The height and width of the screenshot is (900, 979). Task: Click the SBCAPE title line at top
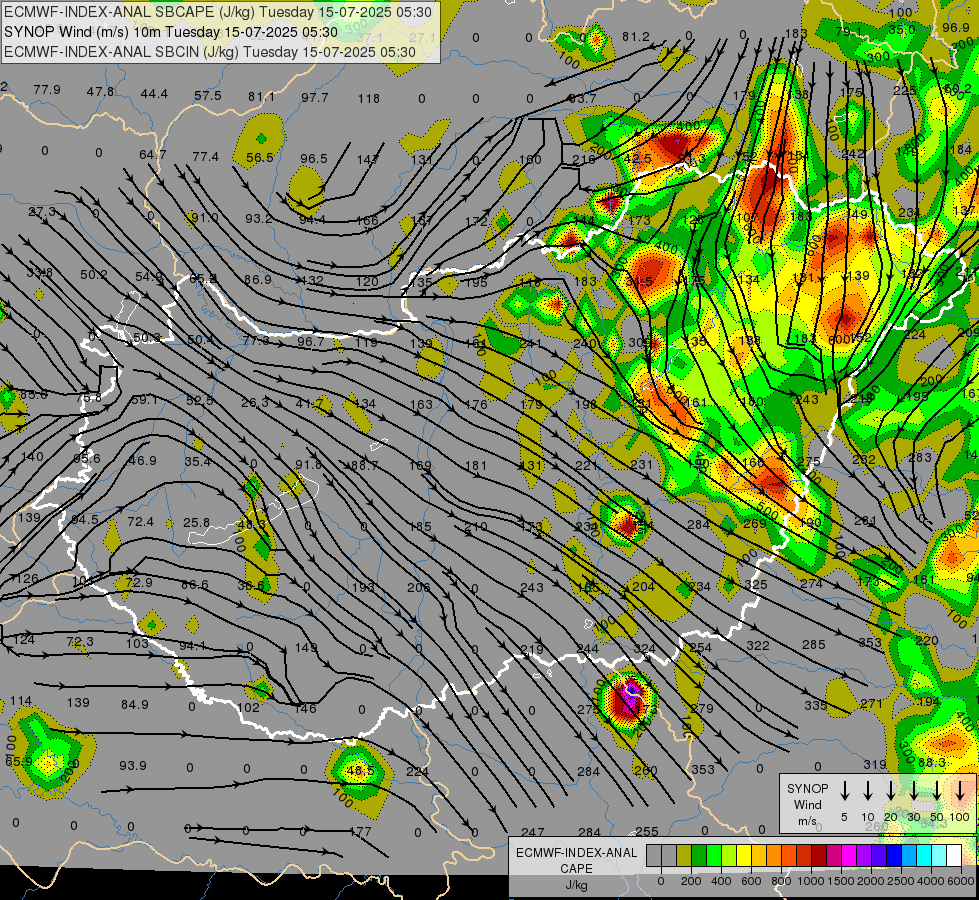point(218,12)
